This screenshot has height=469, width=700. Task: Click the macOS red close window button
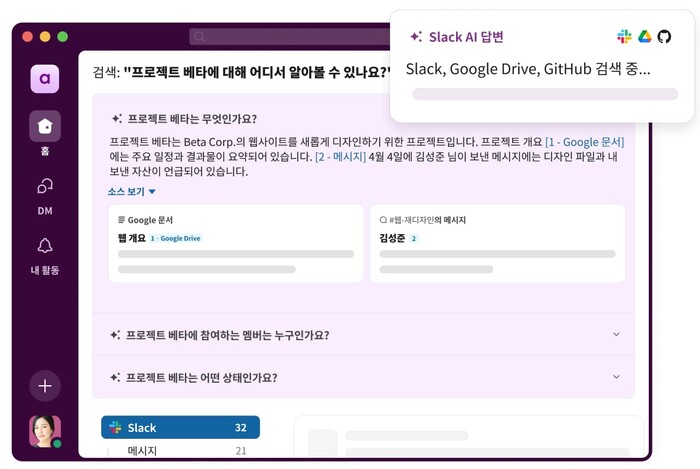click(x=28, y=37)
